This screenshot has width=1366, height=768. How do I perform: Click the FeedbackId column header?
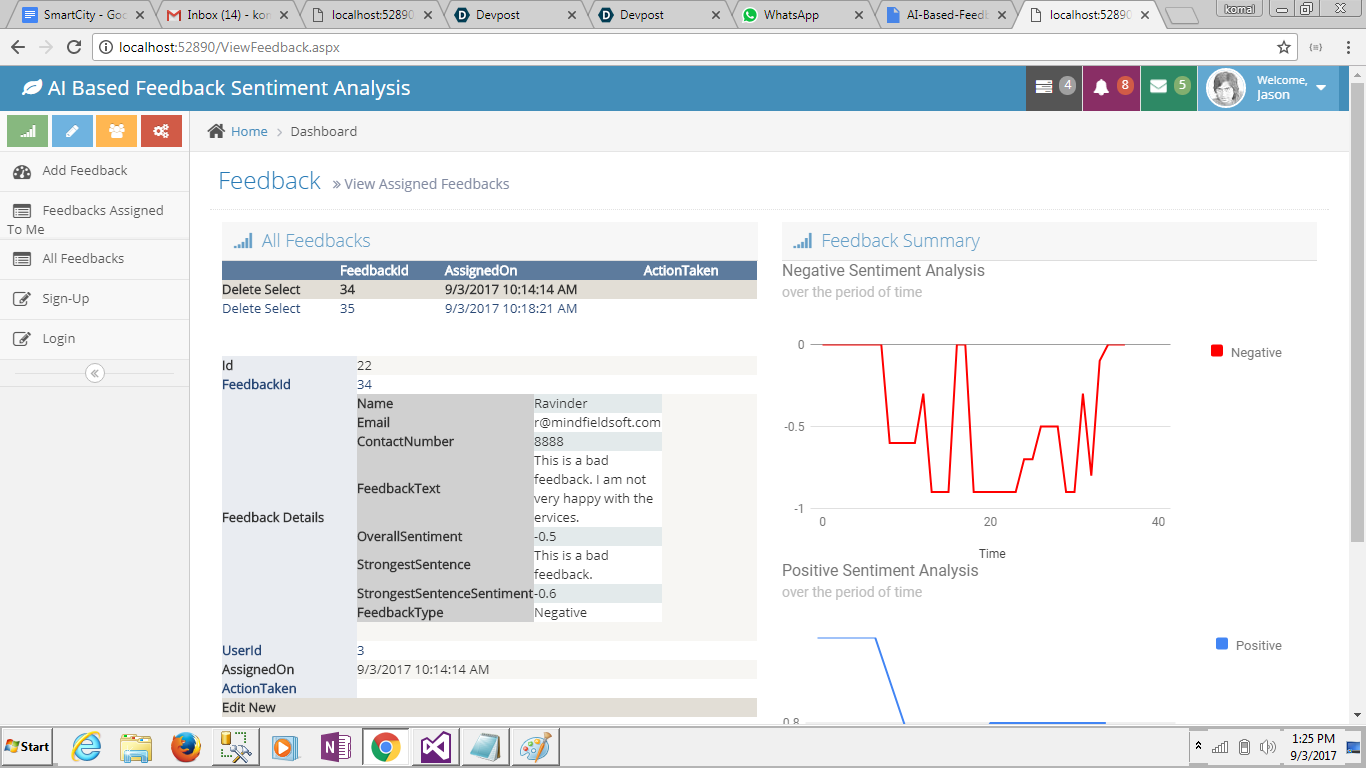click(374, 271)
